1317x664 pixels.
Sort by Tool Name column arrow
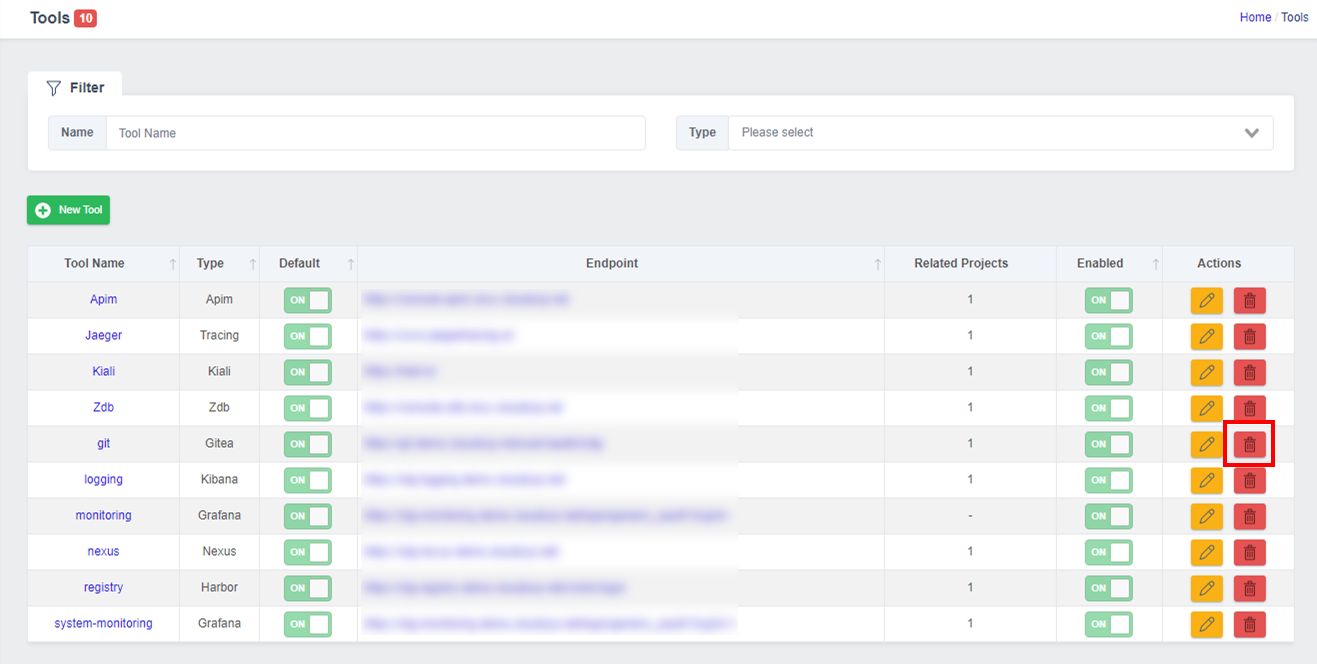tap(173, 264)
